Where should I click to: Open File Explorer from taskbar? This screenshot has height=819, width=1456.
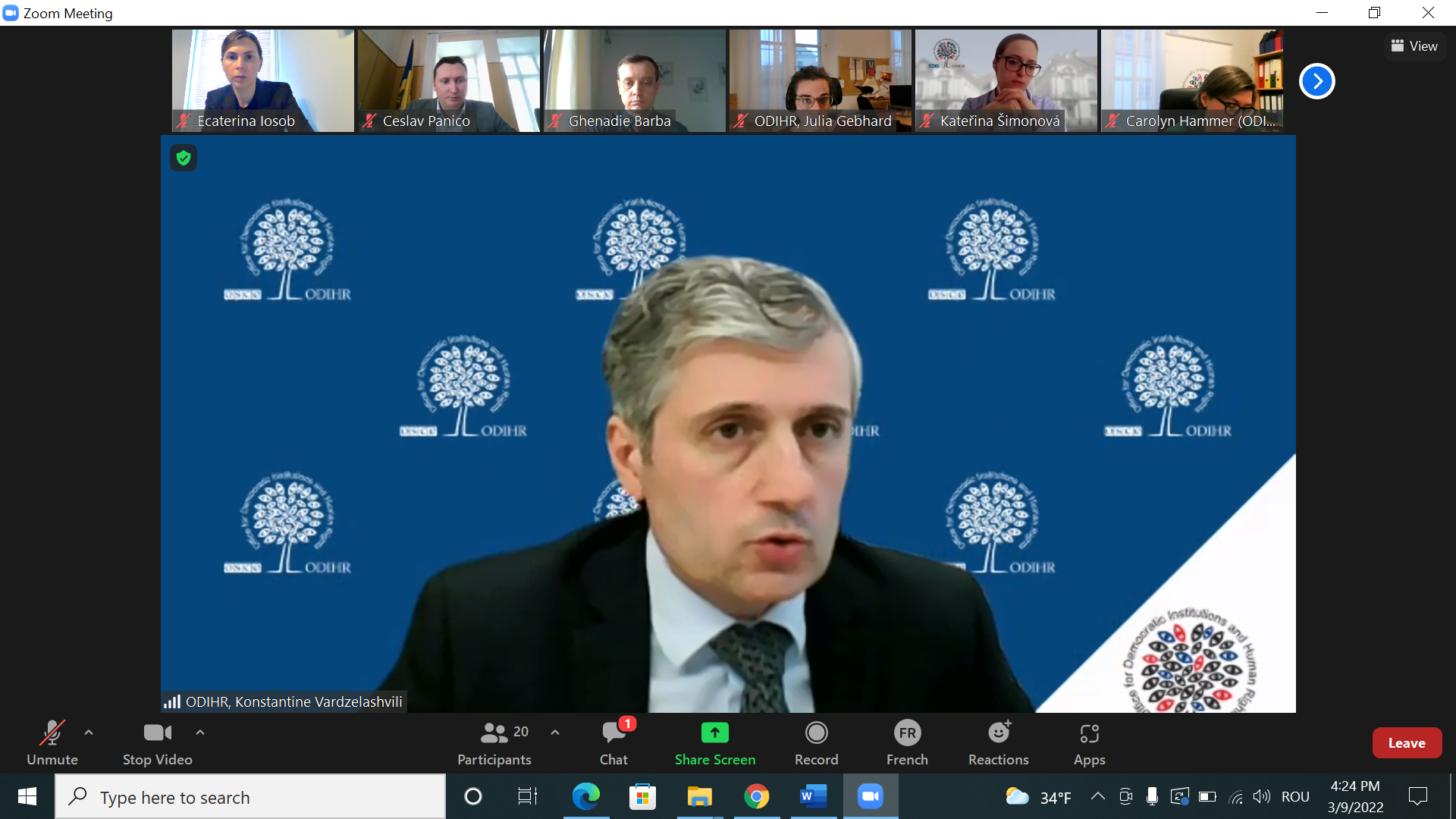point(699,796)
